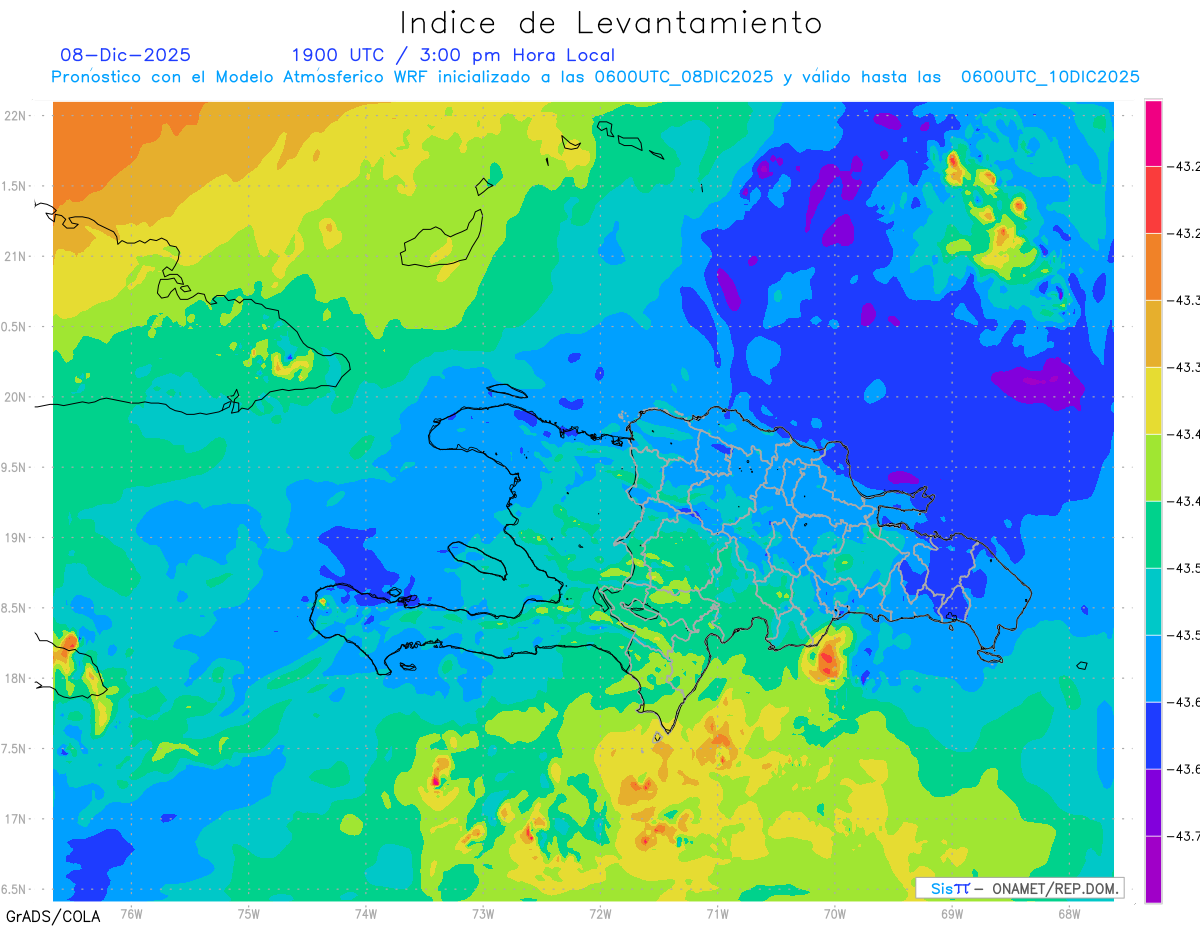Viewport: 1200px width, 927px height.
Task: Click the 'Indice de Levantamiento' title
Action: 611,23
